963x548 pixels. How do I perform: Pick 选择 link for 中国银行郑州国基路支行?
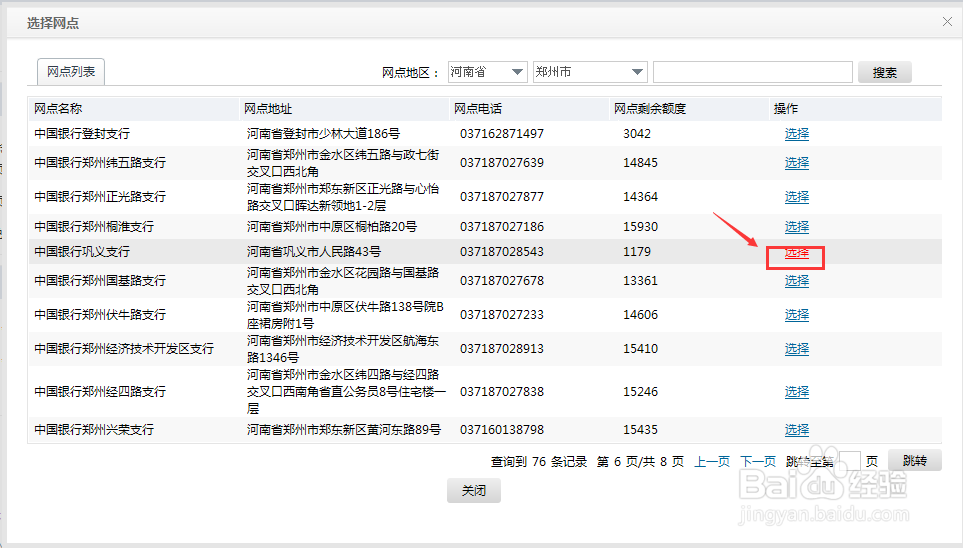click(x=797, y=281)
